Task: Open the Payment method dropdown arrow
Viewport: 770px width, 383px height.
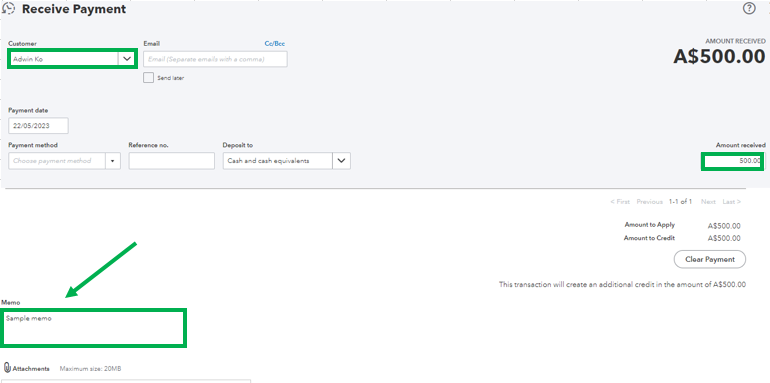Action: click(113, 161)
